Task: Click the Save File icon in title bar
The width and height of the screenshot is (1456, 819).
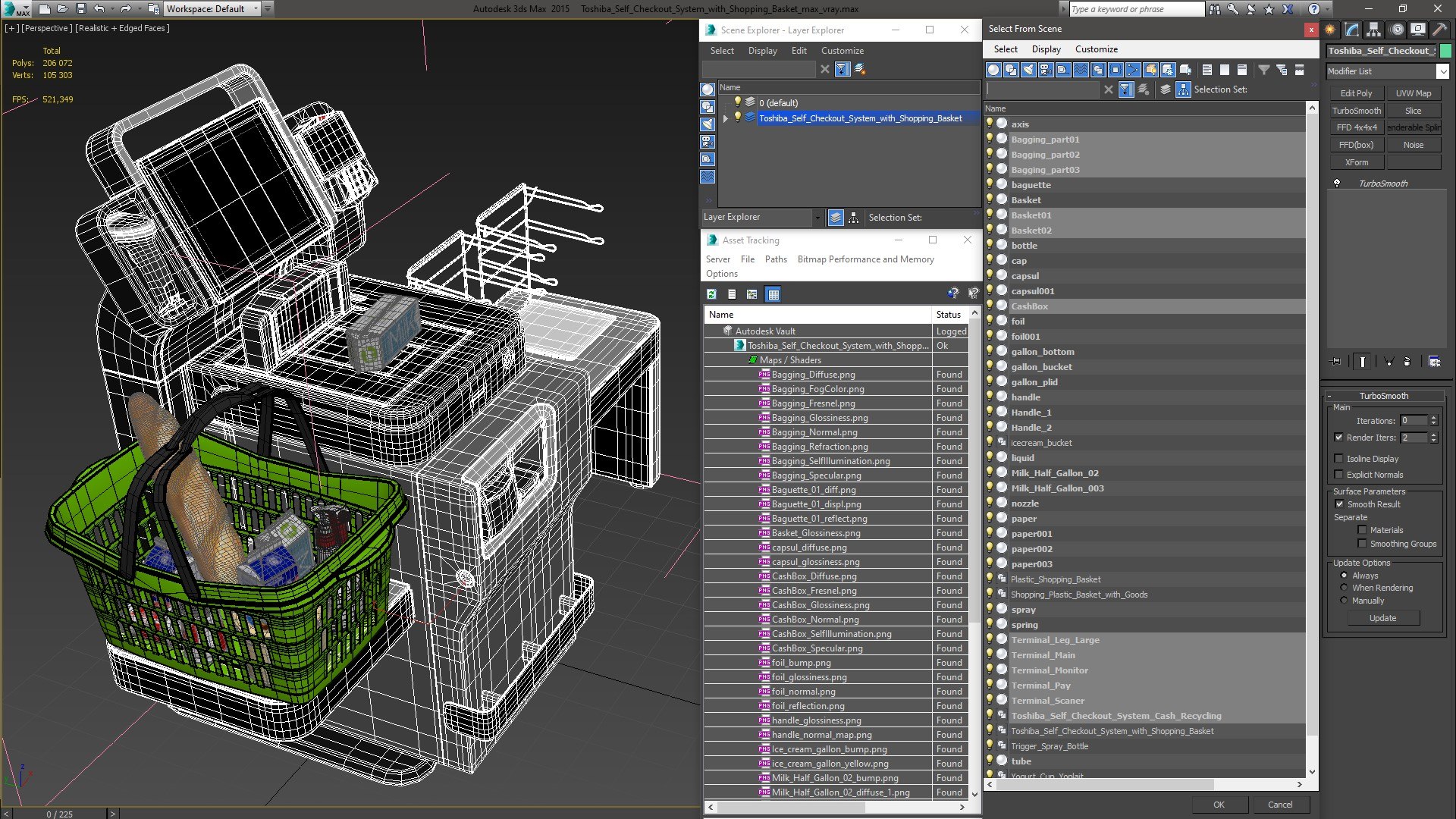Action: [81, 8]
